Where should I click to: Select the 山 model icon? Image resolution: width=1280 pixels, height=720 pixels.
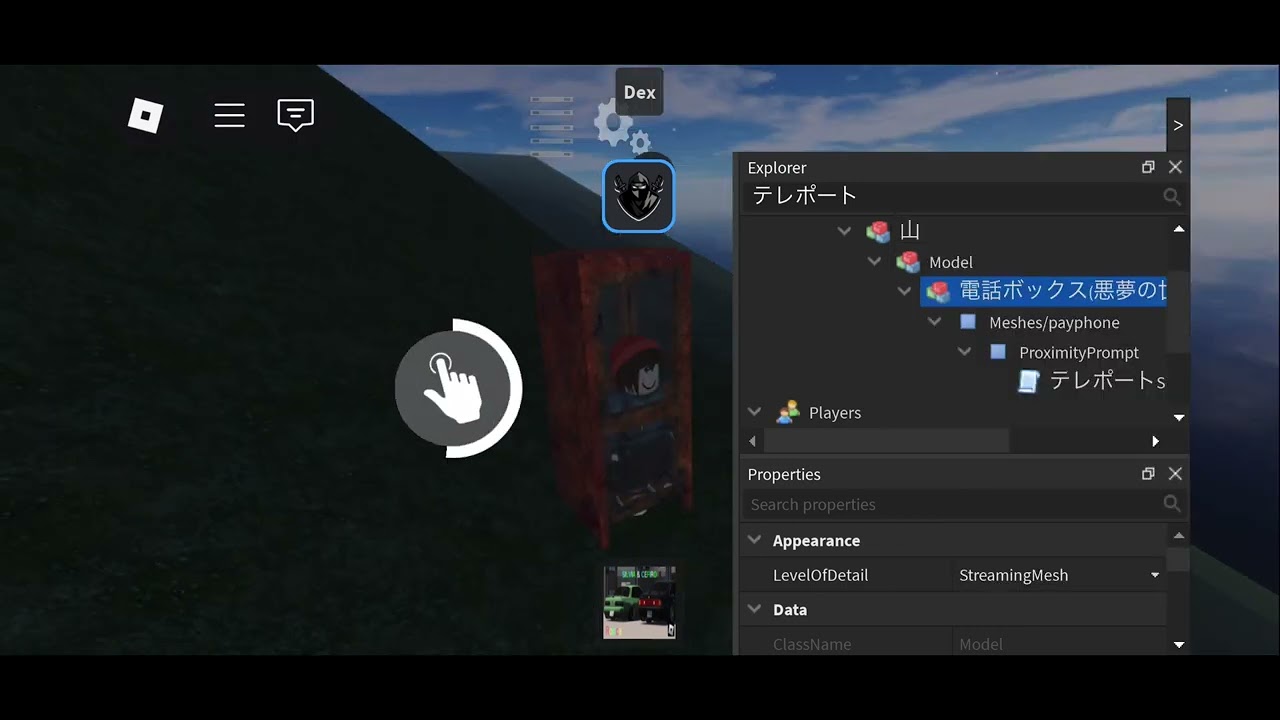click(878, 231)
